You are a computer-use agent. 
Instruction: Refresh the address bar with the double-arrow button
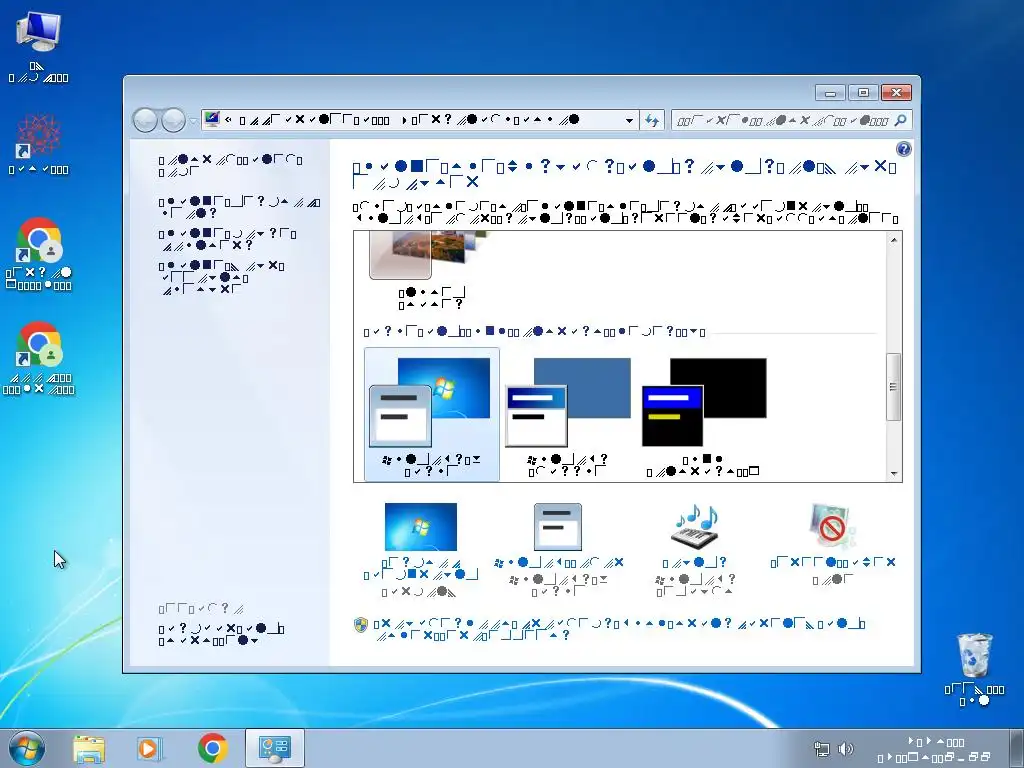652,120
